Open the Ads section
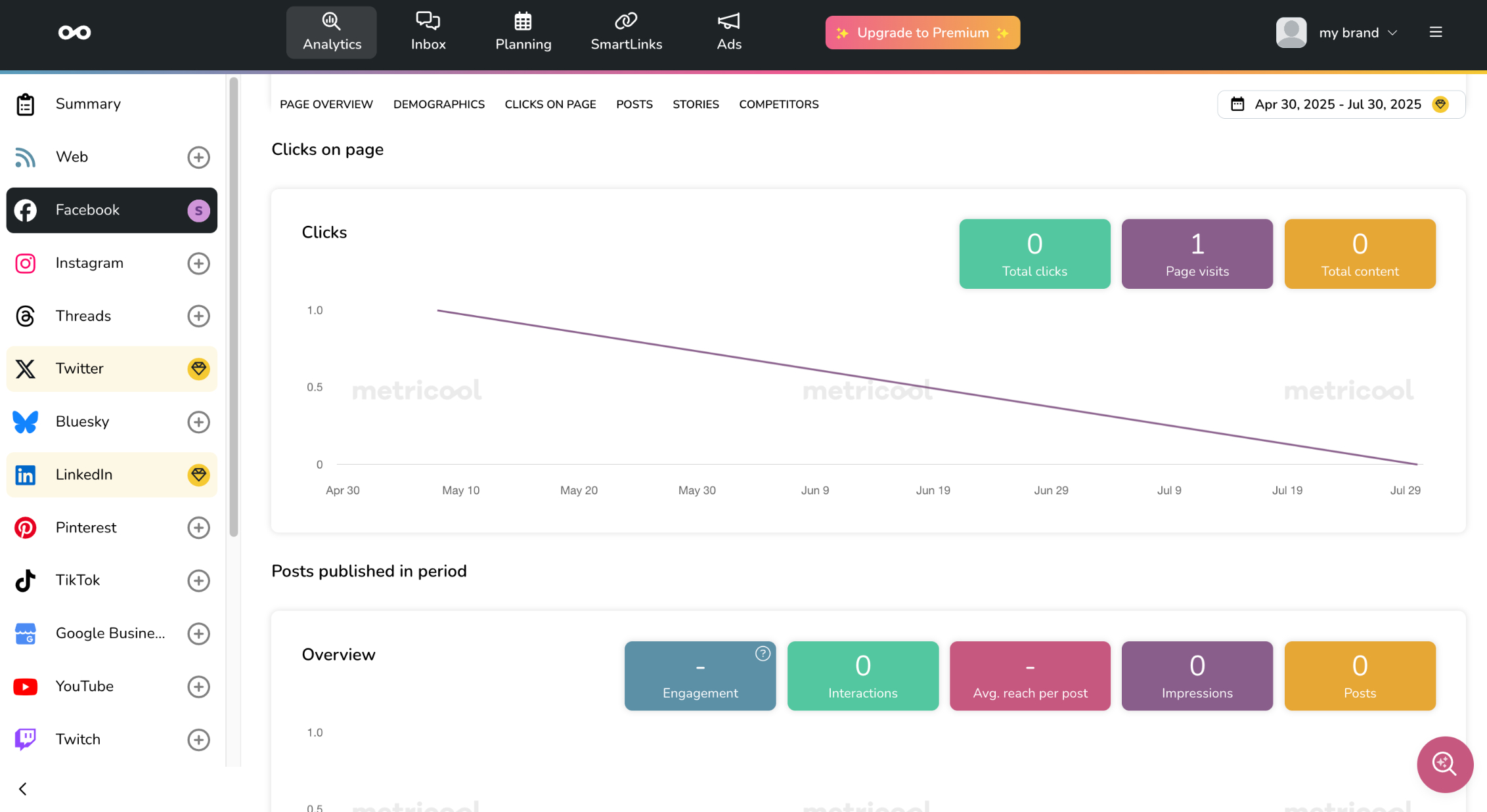This screenshot has height=812, width=1487. click(728, 32)
